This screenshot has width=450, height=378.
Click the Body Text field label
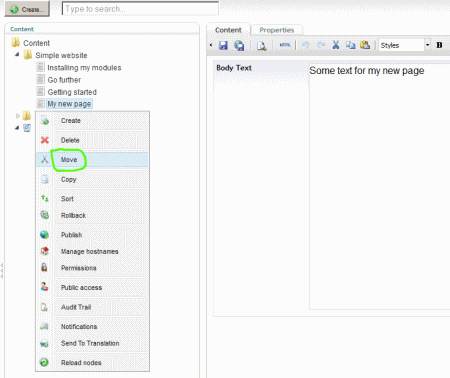234,68
